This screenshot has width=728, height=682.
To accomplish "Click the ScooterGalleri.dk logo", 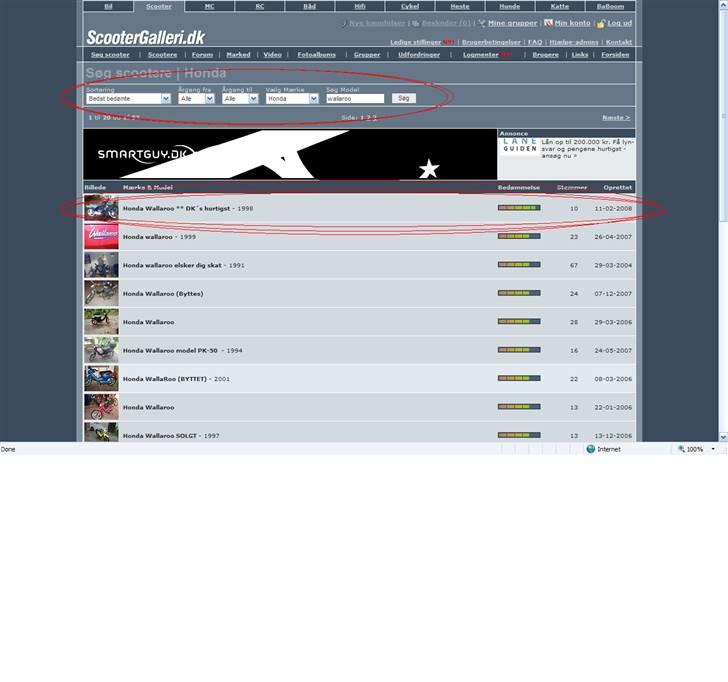I will point(145,38).
